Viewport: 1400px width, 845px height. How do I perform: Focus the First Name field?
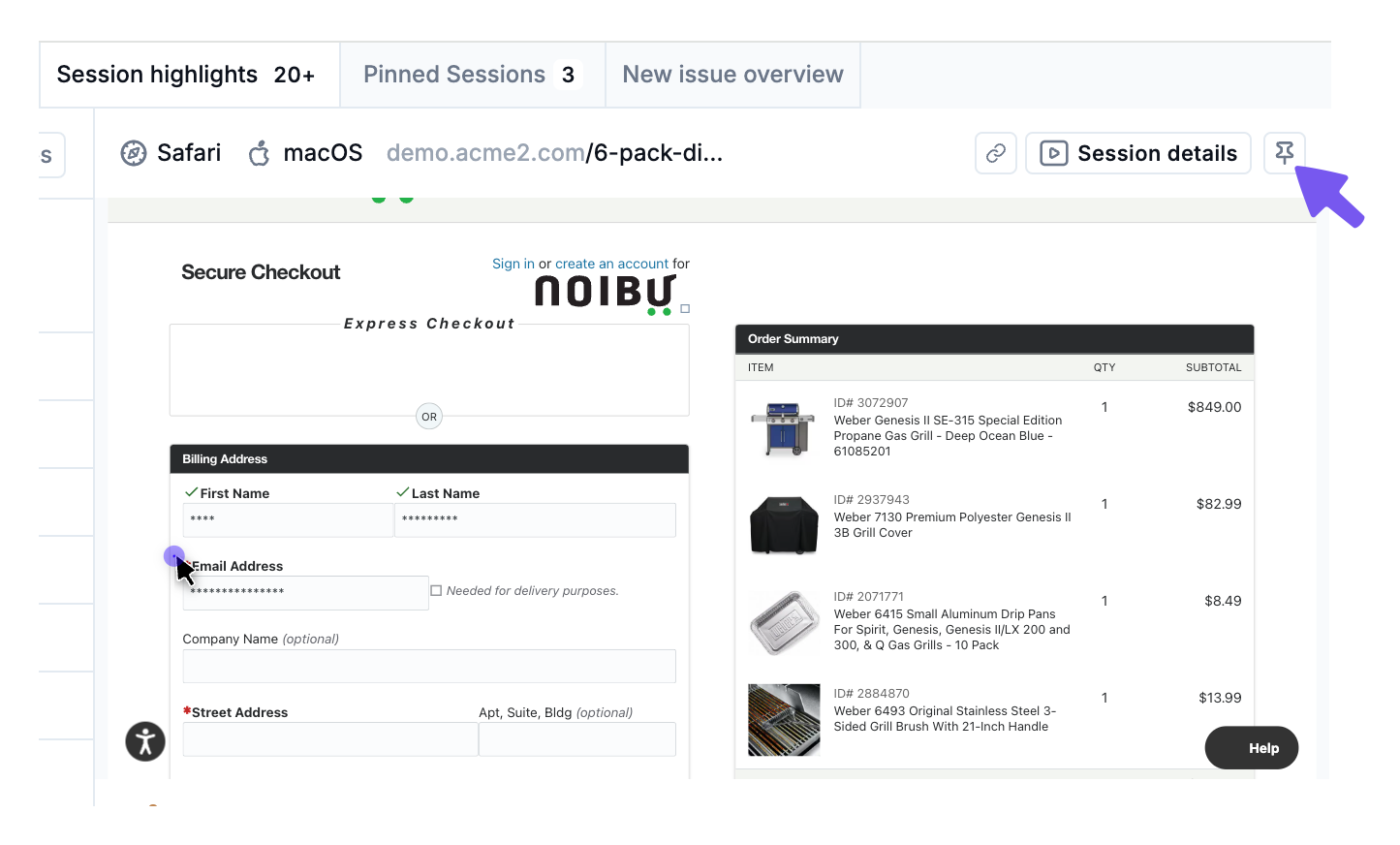coord(289,520)
